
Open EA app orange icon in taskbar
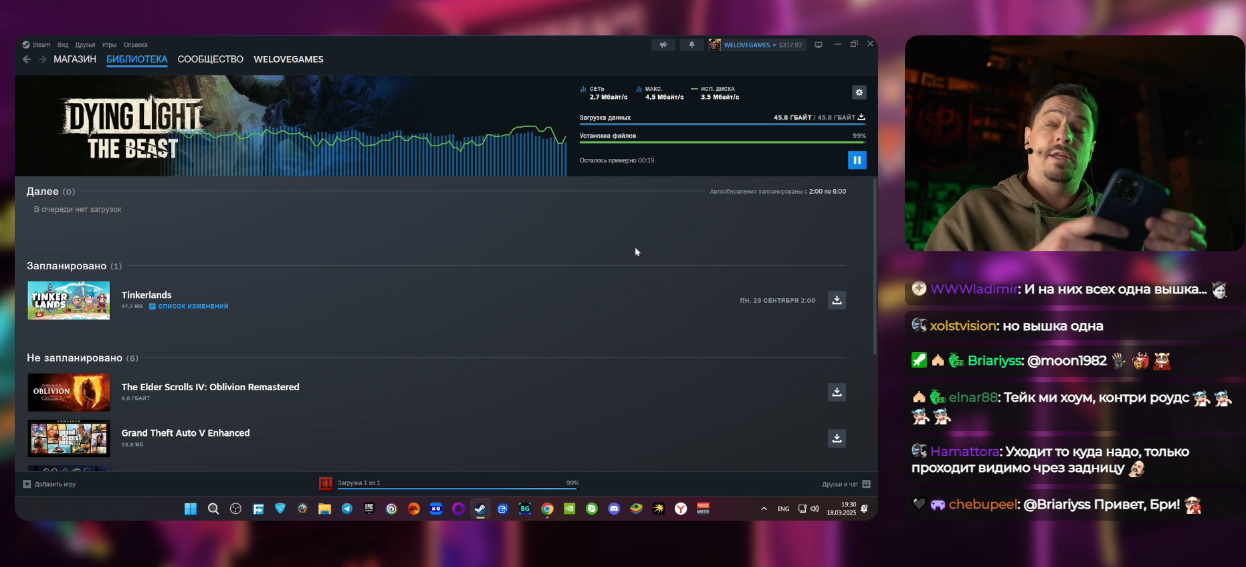413,509
